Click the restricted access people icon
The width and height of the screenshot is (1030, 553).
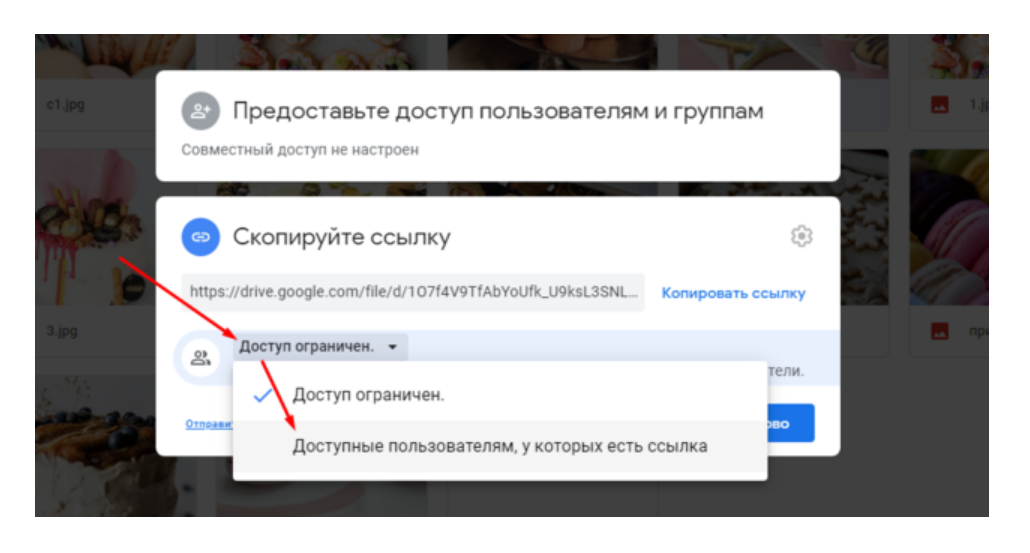(x=200, y=357)
